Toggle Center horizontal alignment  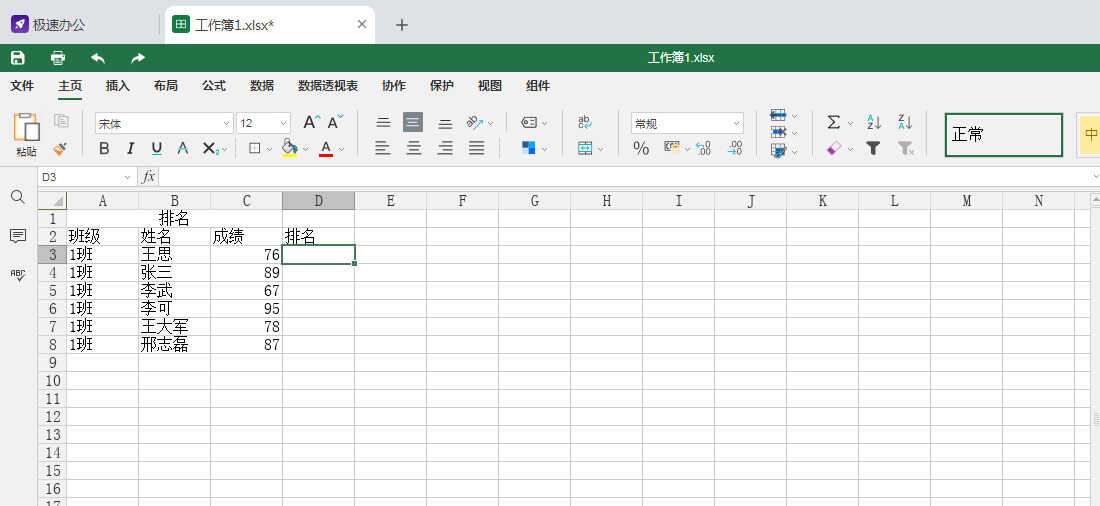(x=414, y=148)
